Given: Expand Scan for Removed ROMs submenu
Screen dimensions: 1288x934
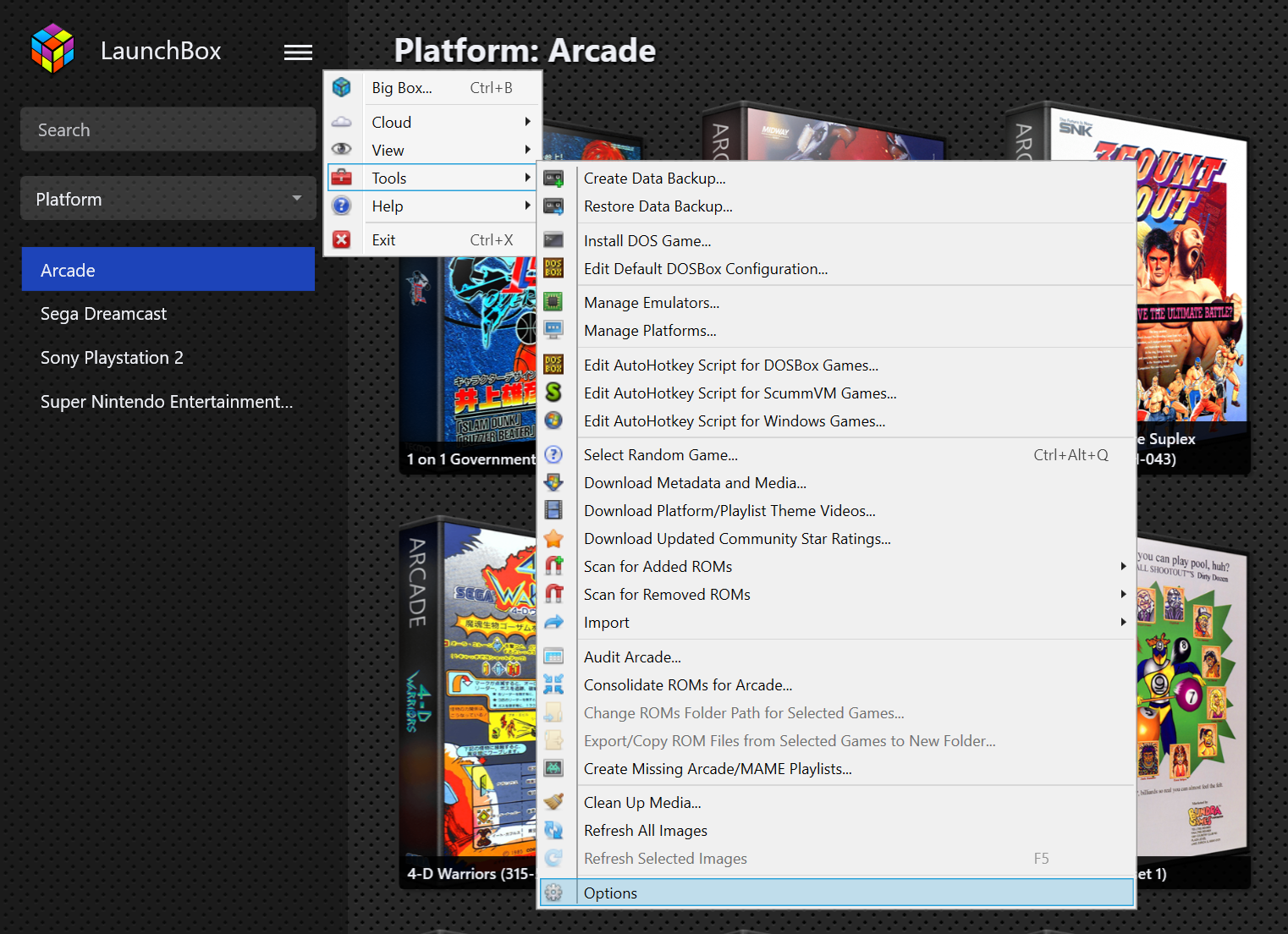Looking at the screenshot, I should pyautogui.click(x=1123, y=594).
